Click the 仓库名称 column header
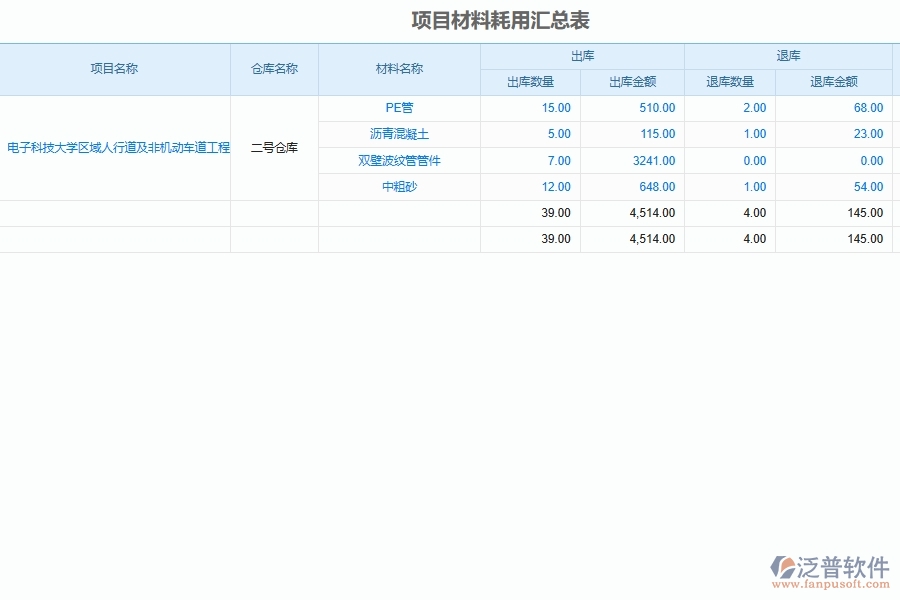The image size is (900, 600). pyautogui.click(x=275, y=69)
